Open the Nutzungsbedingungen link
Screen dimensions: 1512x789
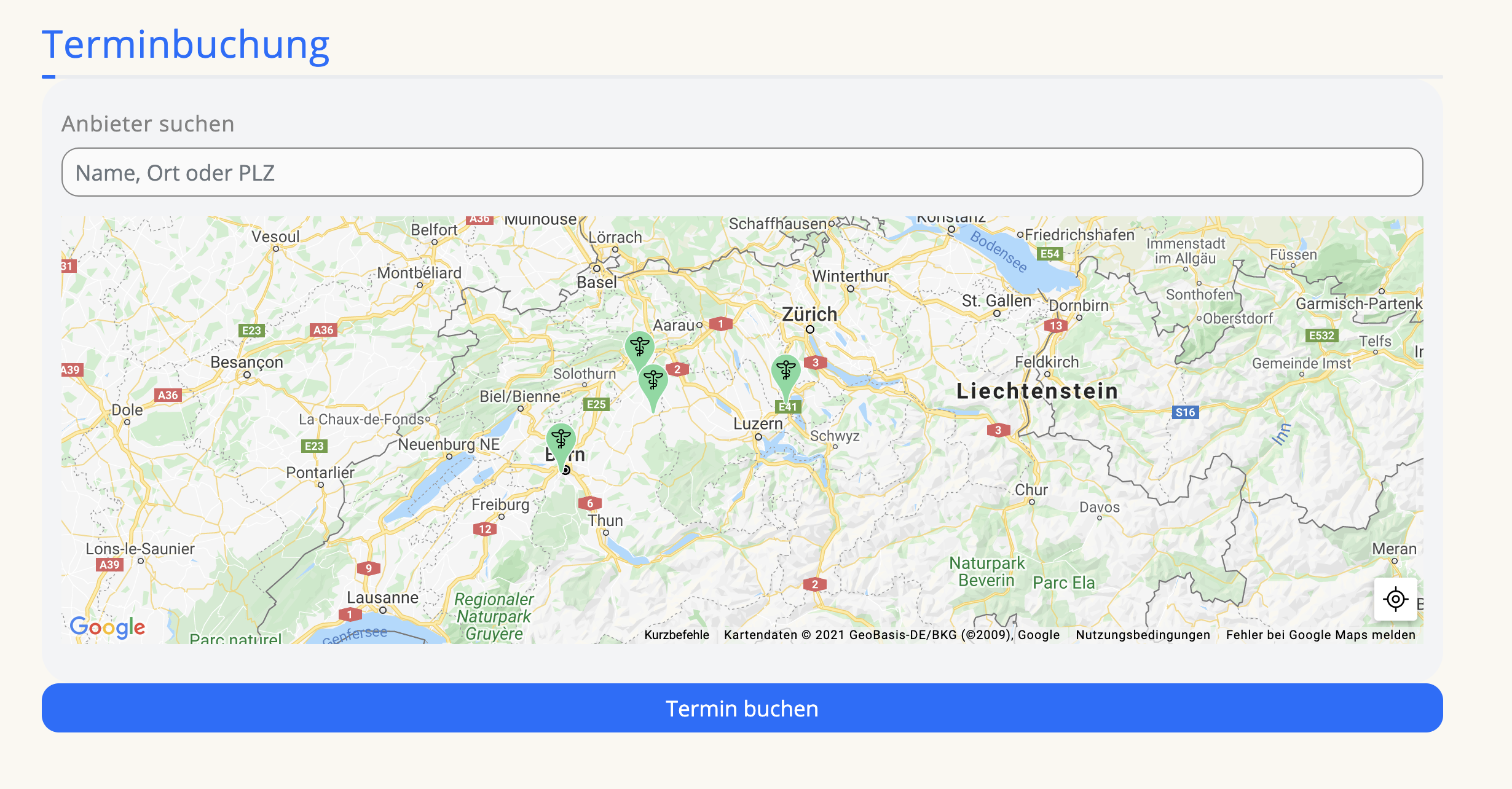coord(1143,635)
